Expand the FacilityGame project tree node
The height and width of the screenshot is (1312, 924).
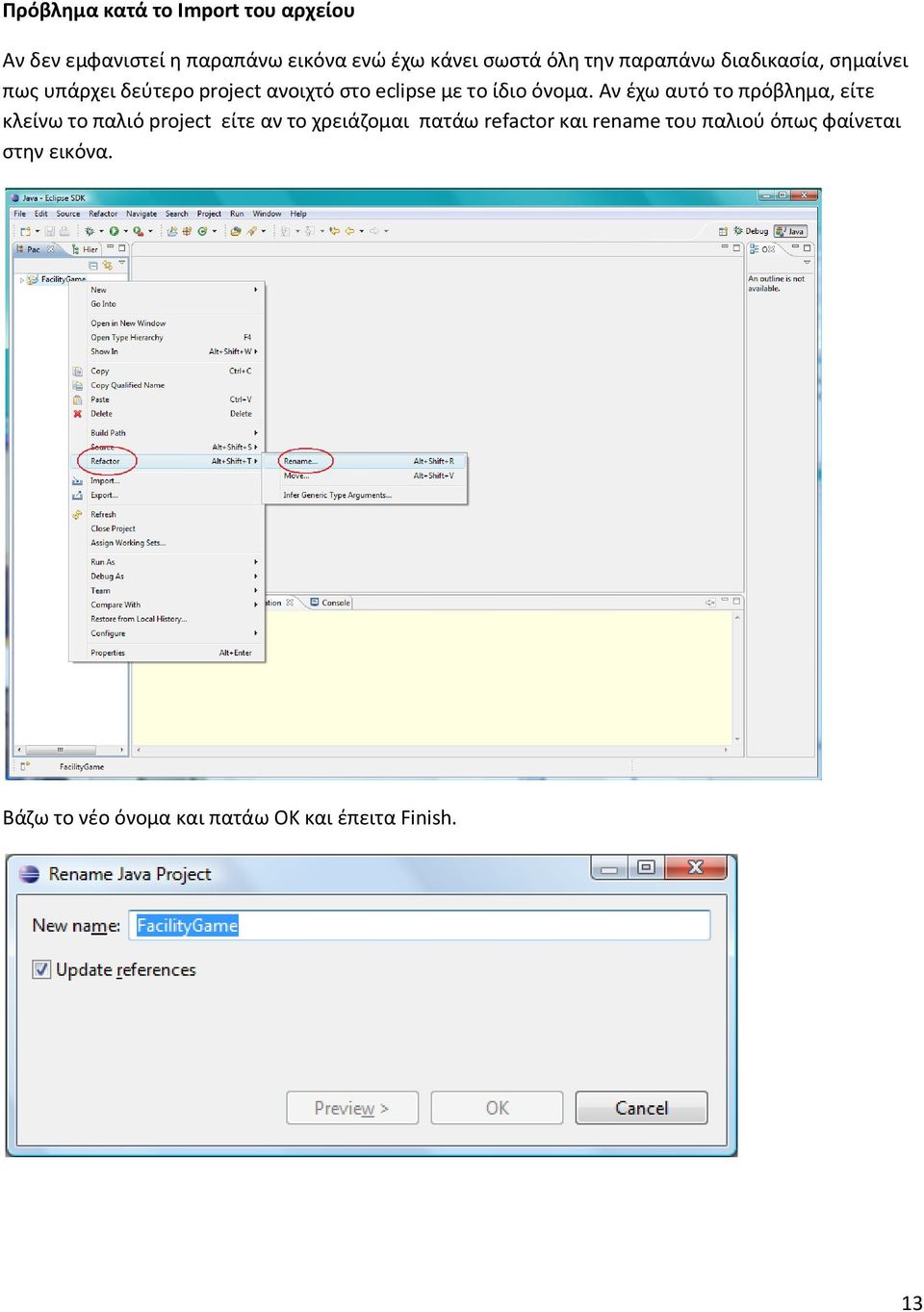point(21,279)
